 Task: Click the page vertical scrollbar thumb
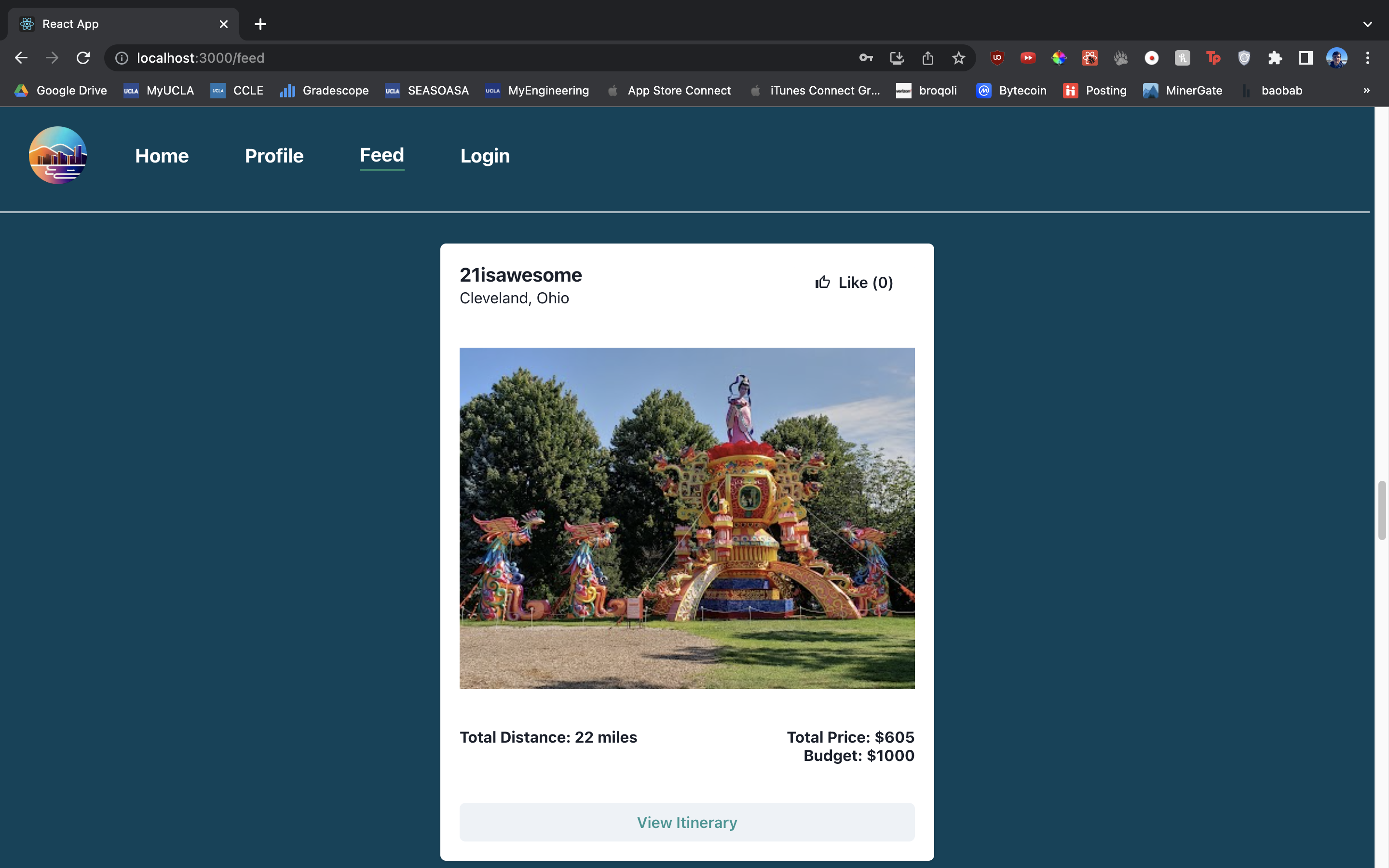1382,510
